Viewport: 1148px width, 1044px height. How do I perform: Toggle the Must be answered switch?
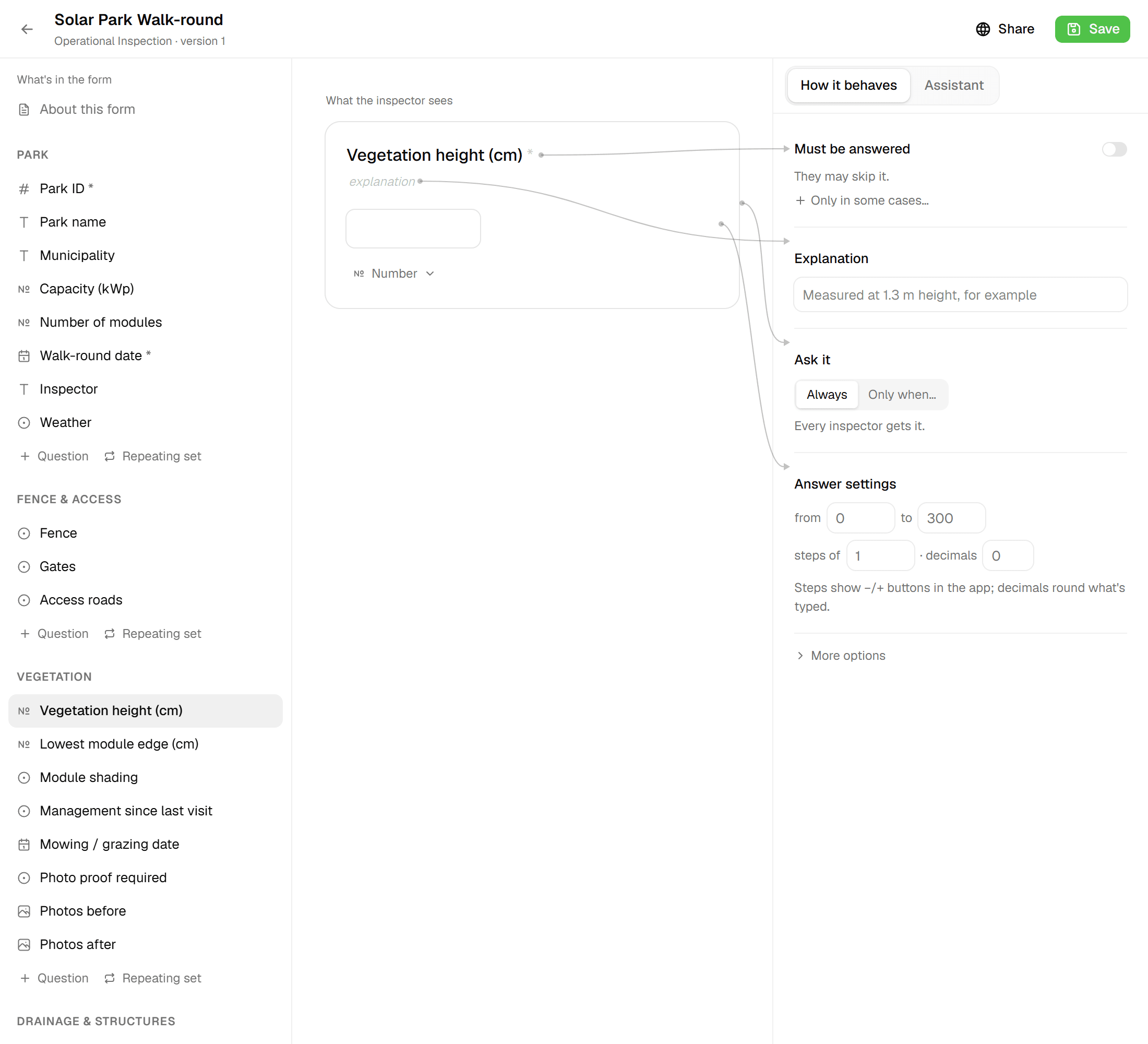point(1114,149)
